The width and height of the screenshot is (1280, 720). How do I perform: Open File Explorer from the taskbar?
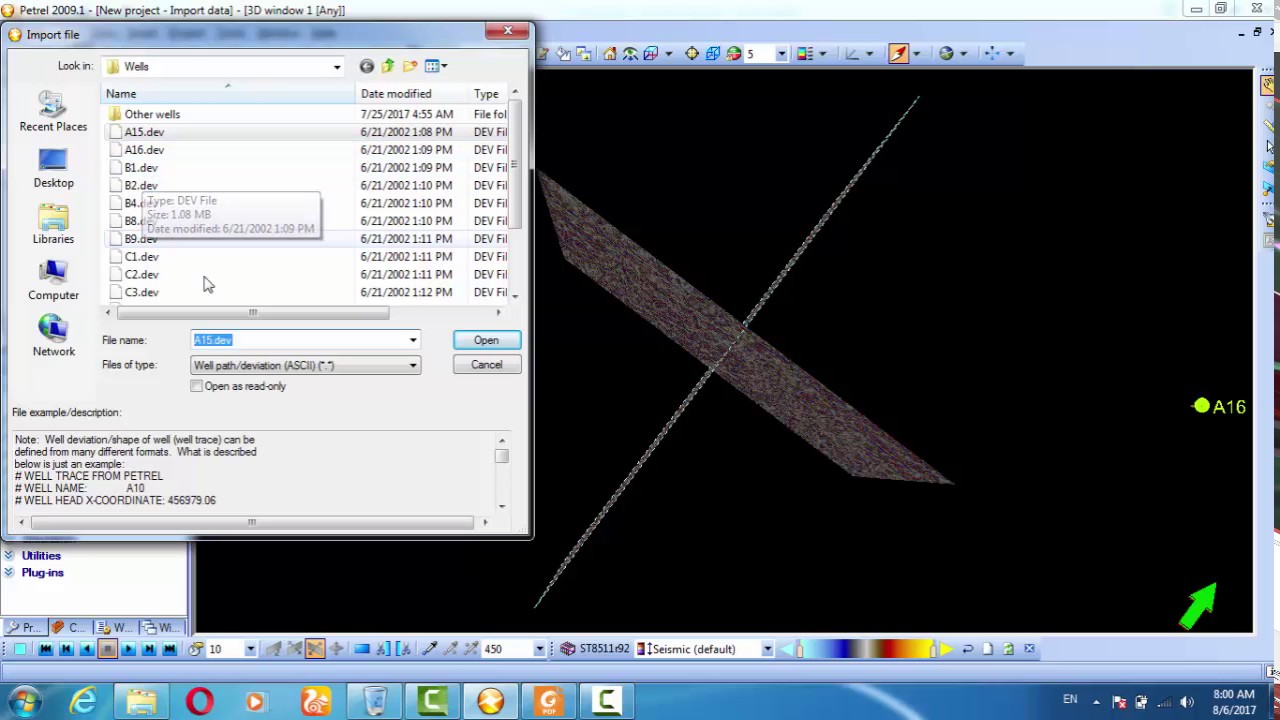(x=141, y=701)
